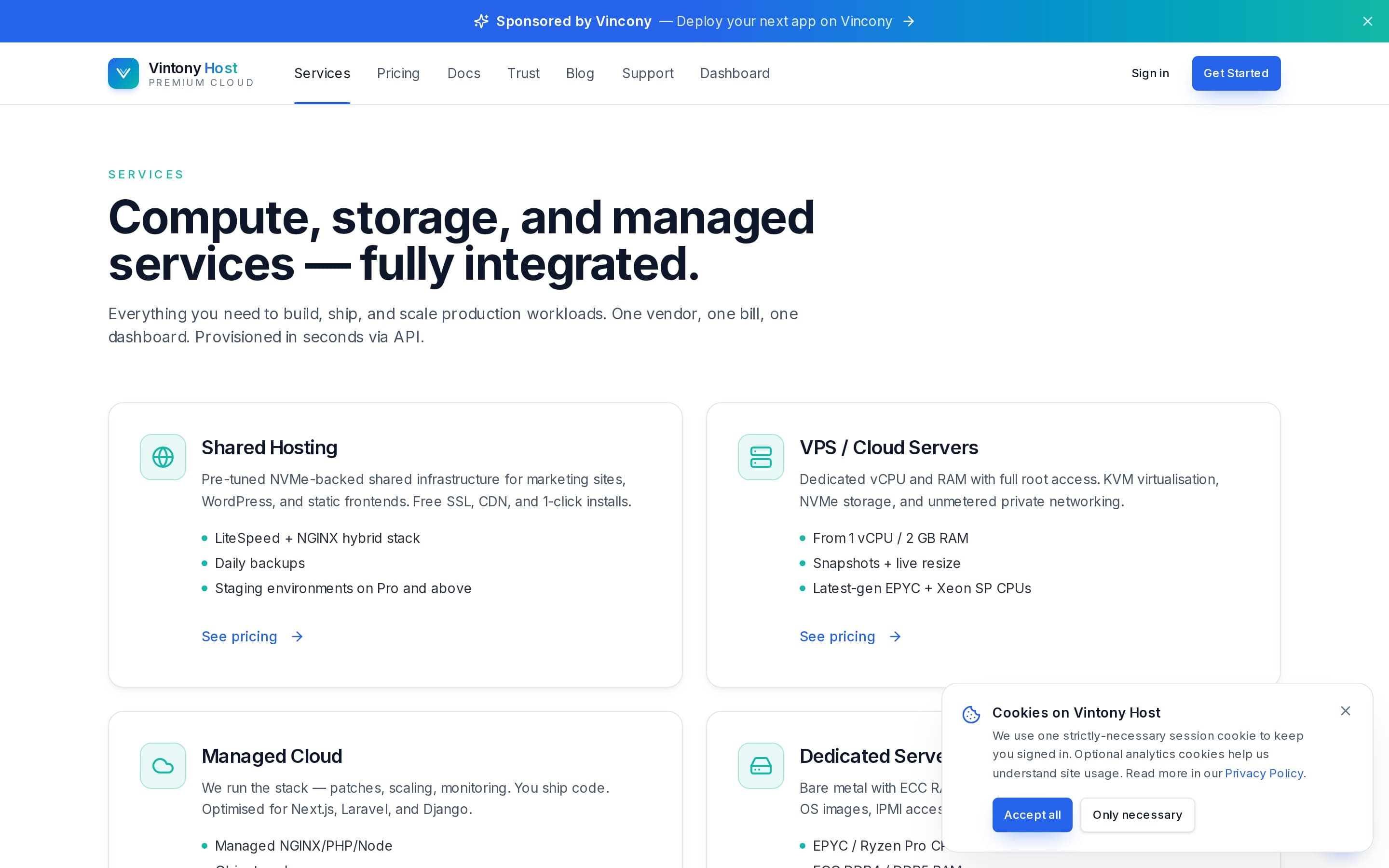The height and width of the screenshot is (868, 1389).
Task: Click the Managed Cloud card title
Action: [x=272, y=756]
